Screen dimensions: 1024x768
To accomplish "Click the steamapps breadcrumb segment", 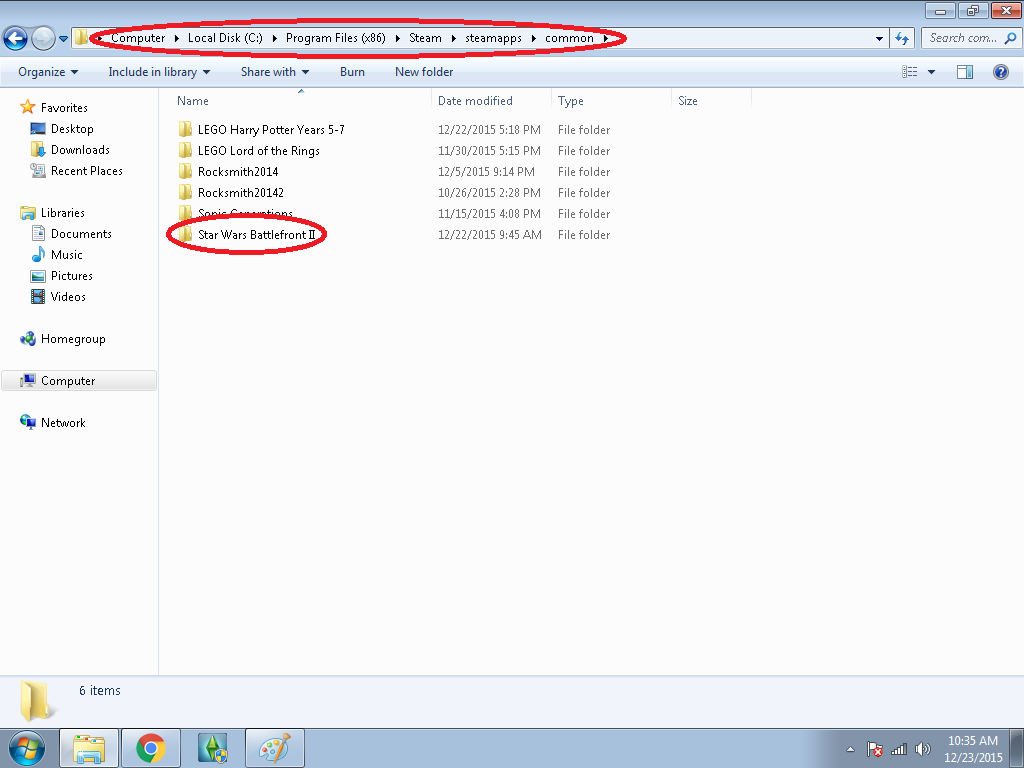I will pos(493,38).
